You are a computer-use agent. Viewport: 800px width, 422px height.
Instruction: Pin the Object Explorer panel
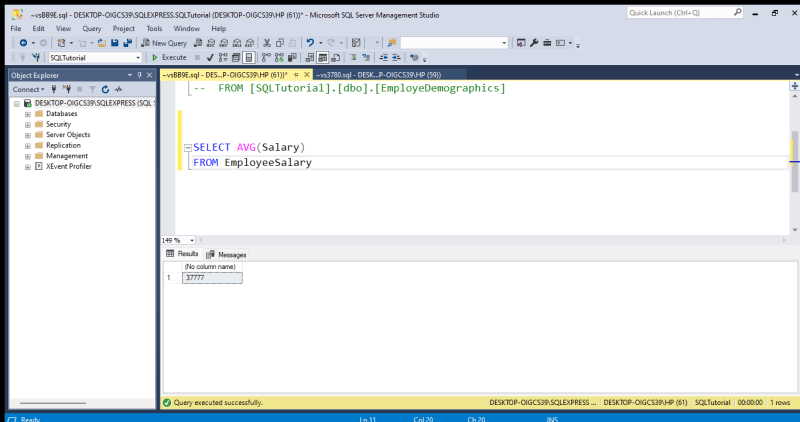coord(139,75)
